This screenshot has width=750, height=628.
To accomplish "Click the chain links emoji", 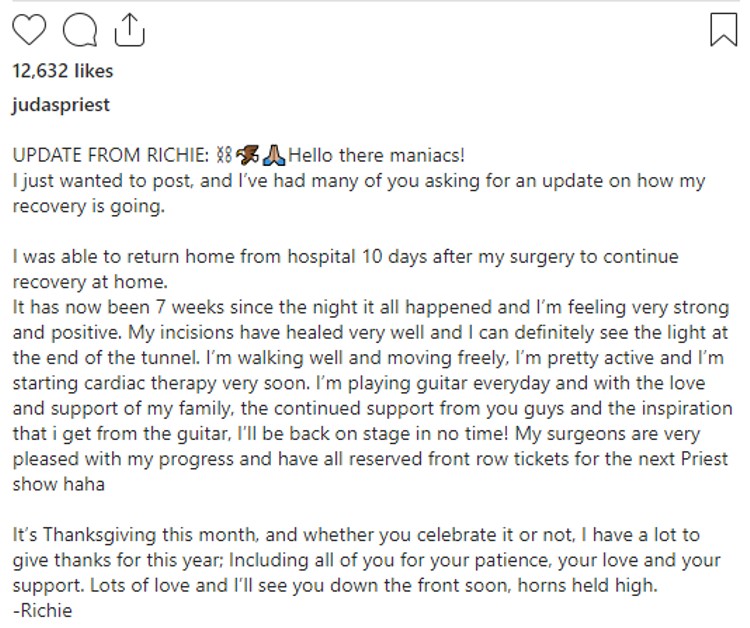I will point(224,155).
